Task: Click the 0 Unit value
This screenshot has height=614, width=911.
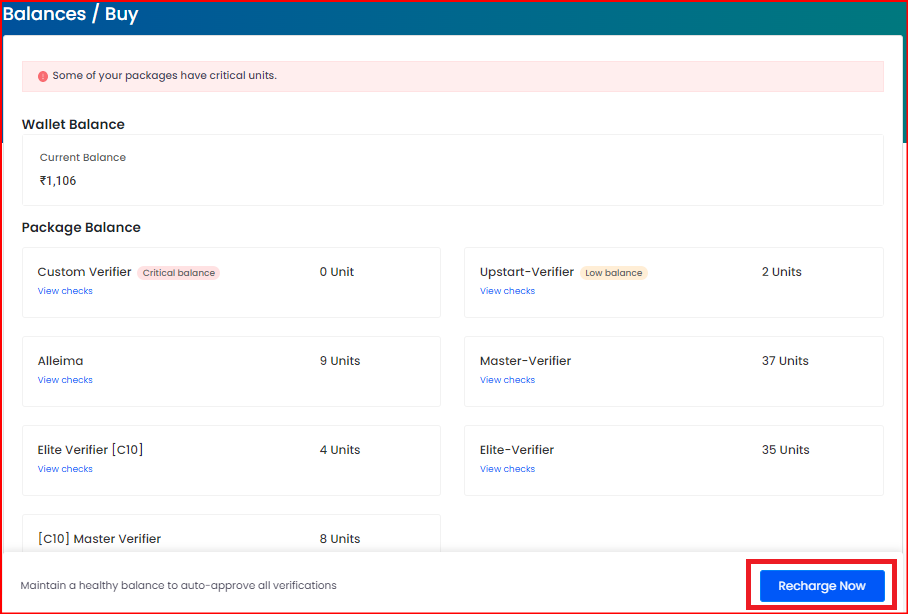Action: [x=336, y=272]
